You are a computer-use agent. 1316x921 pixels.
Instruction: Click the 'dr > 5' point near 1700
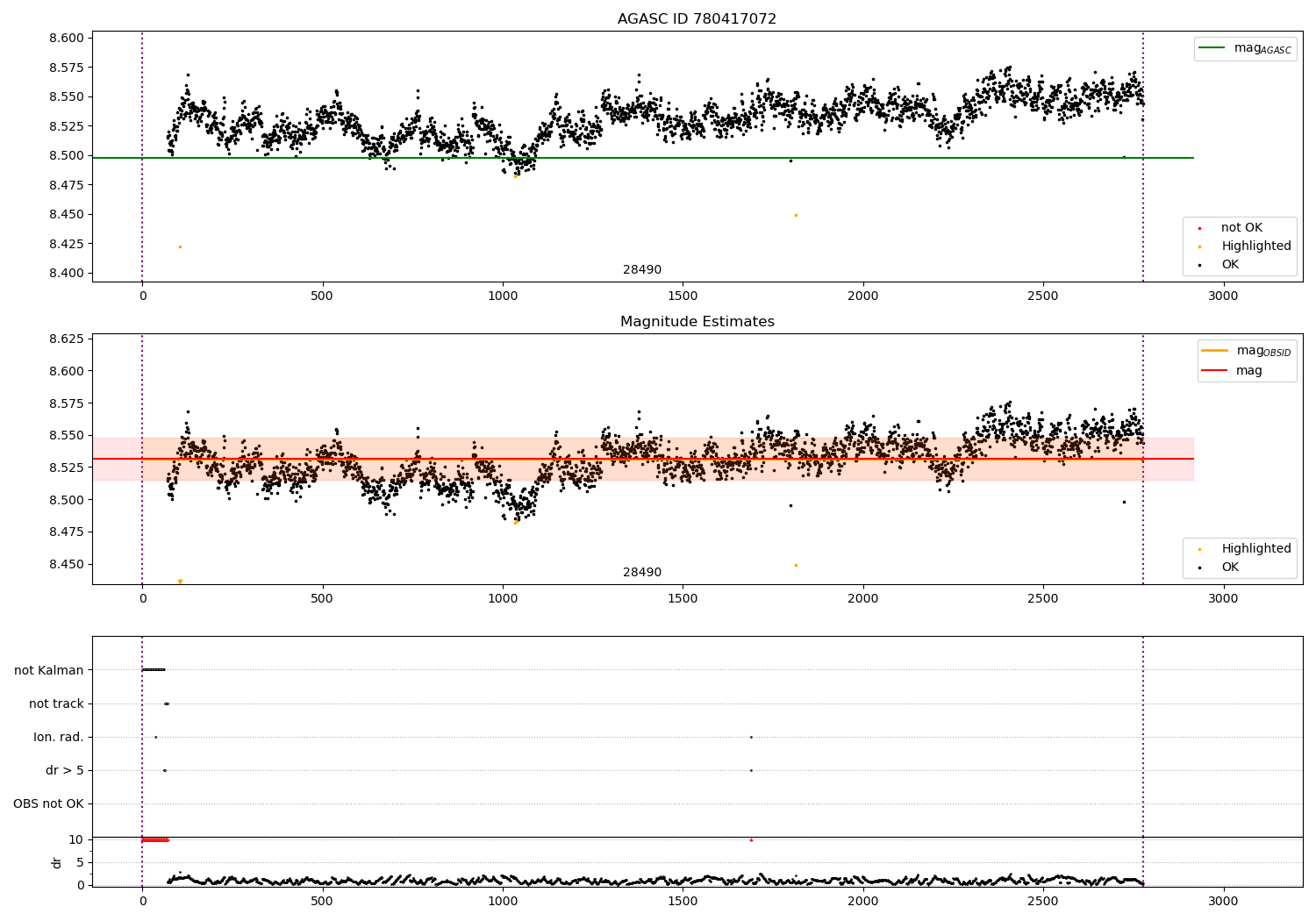point(751,770)
